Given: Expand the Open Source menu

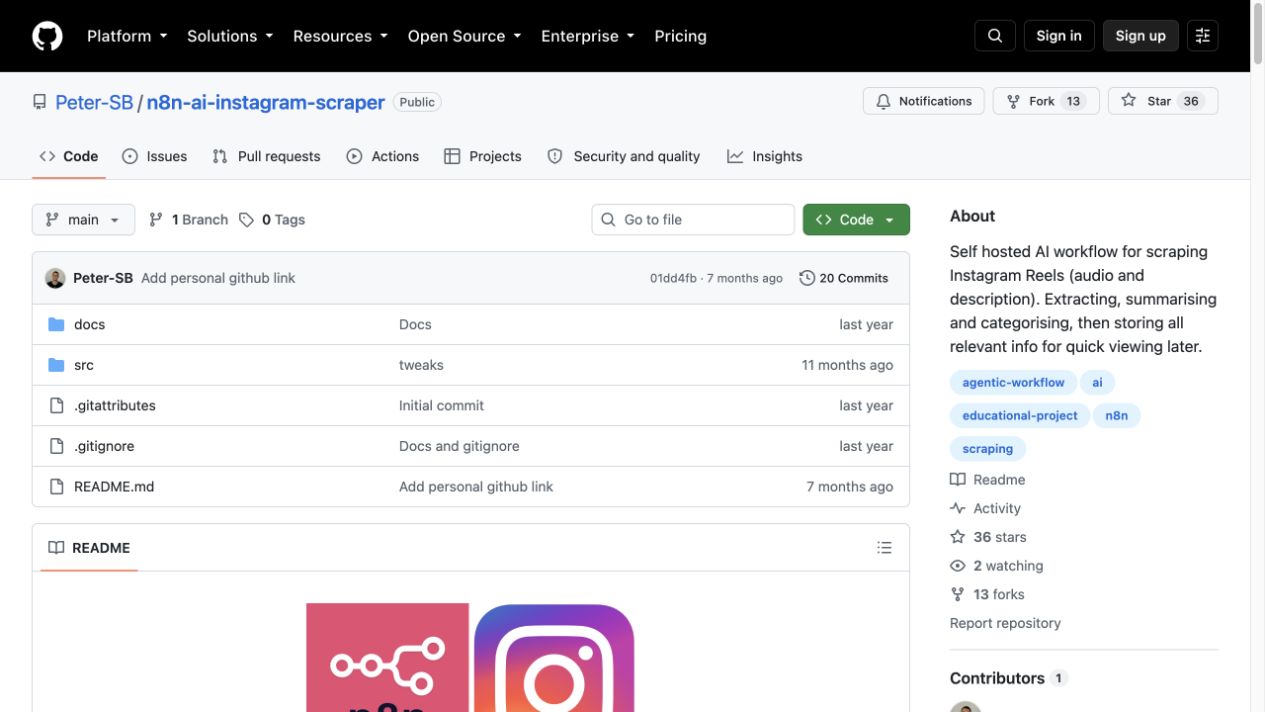Looking at the screenshot, I should tap(465, 36).
